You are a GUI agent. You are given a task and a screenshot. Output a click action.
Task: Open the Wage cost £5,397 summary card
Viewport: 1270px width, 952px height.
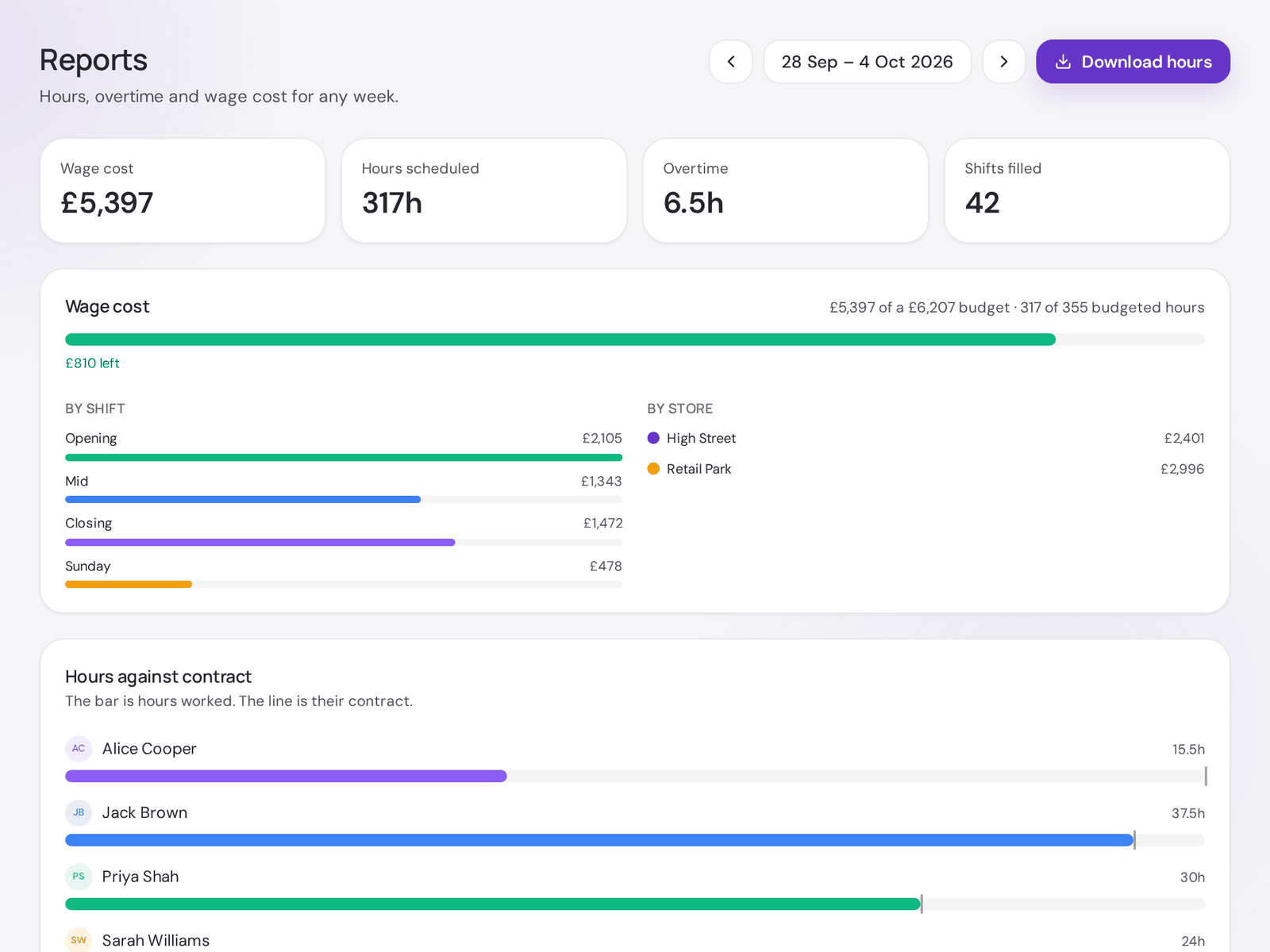point(183,190)
